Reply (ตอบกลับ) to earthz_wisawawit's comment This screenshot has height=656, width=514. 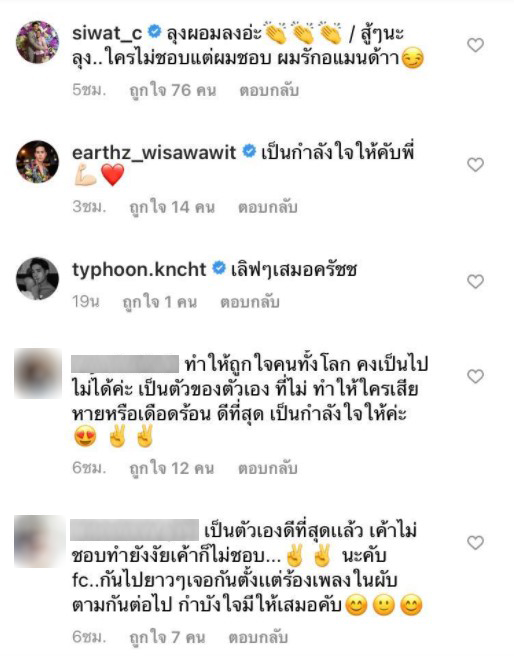tap(268, 207)
